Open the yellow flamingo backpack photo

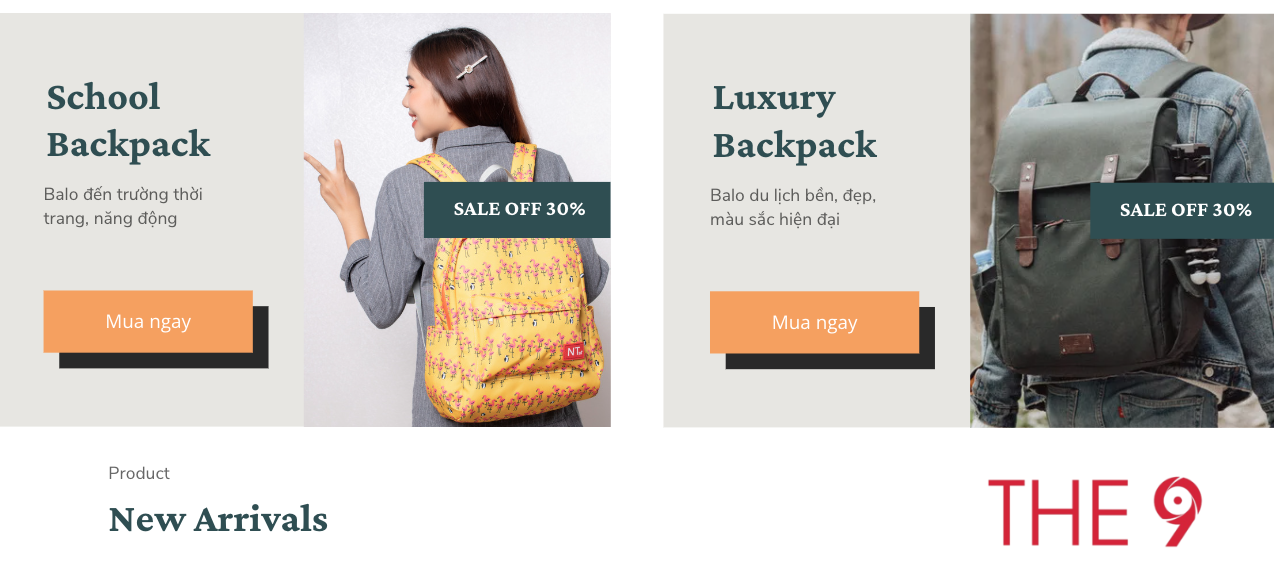(457, 220)
